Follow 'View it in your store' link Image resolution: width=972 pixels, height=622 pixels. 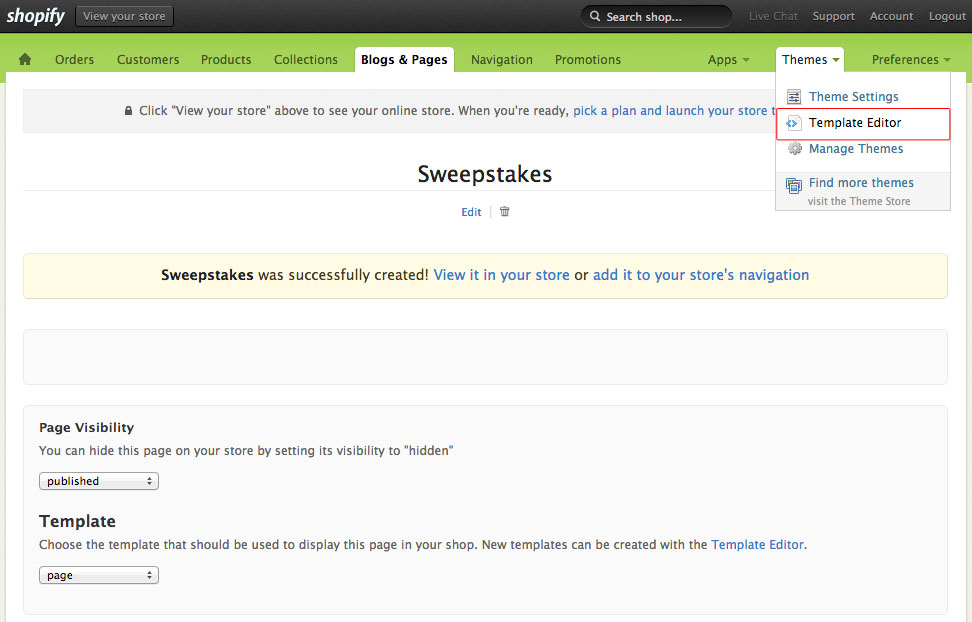click(501, 275)
